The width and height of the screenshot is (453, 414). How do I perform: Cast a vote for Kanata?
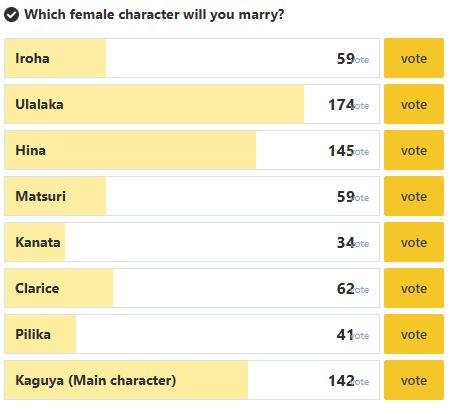click(x=414, y=242)
